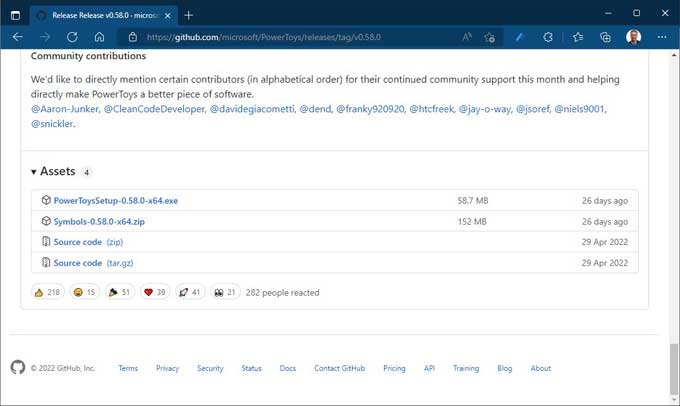The width and height of the screenshot is (680, 406).
Task: Open Contact GitHub footer link
Action: (340, 368)
